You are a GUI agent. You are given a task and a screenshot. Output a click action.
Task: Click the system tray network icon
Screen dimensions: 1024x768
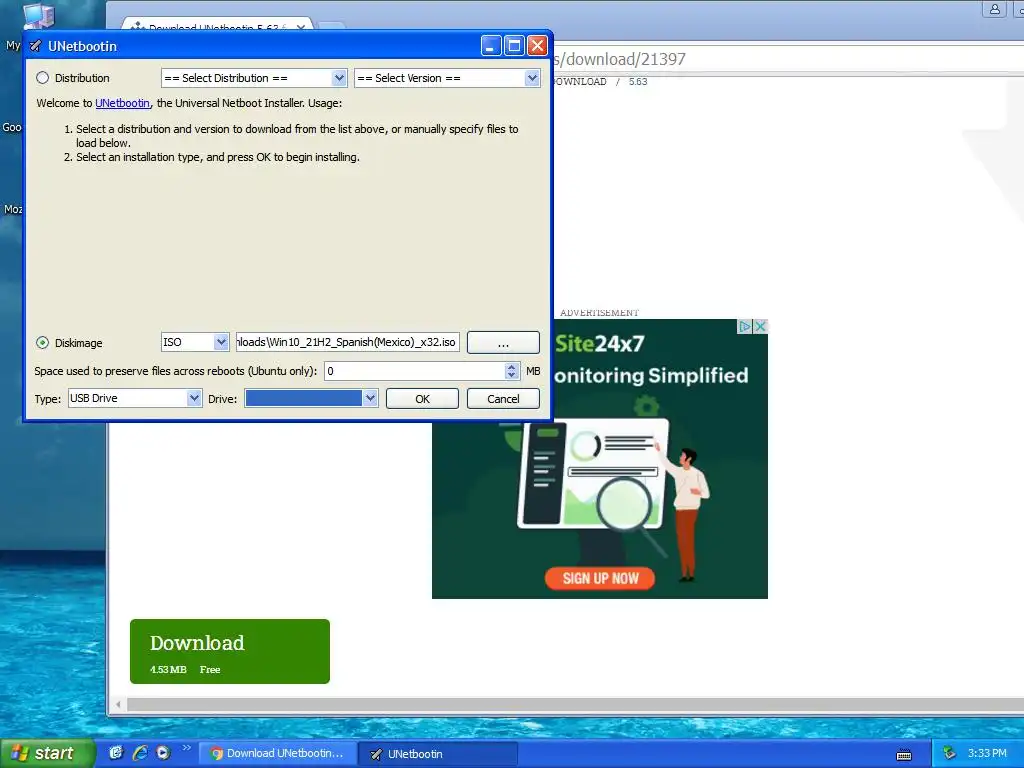click(x=950, y=754)
